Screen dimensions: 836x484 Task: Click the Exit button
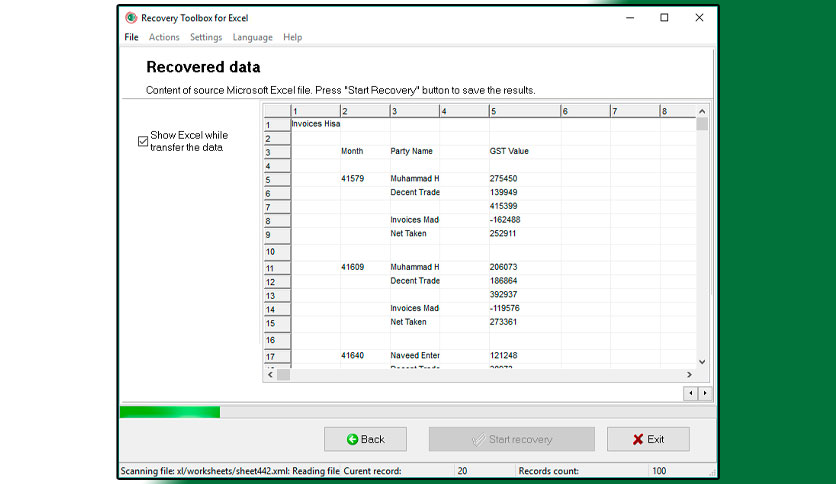click(648, 439)
